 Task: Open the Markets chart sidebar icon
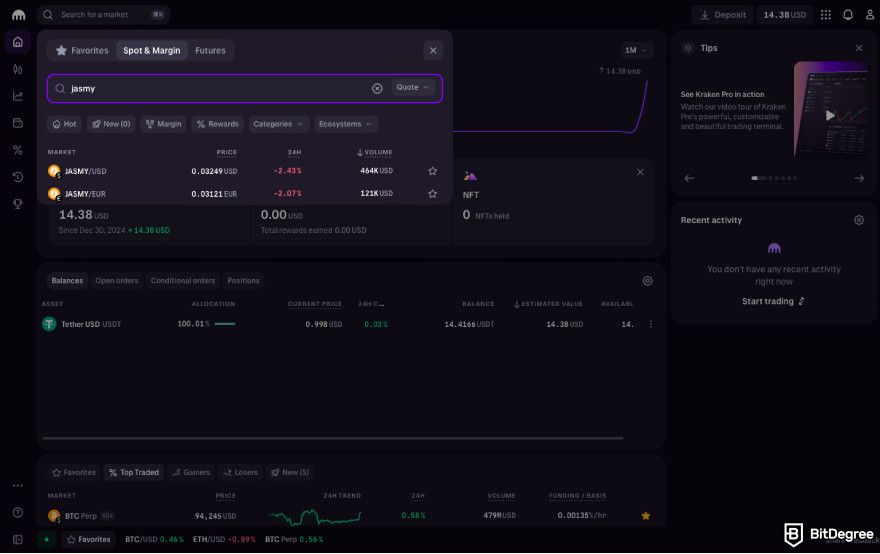[x=18, y=96]
